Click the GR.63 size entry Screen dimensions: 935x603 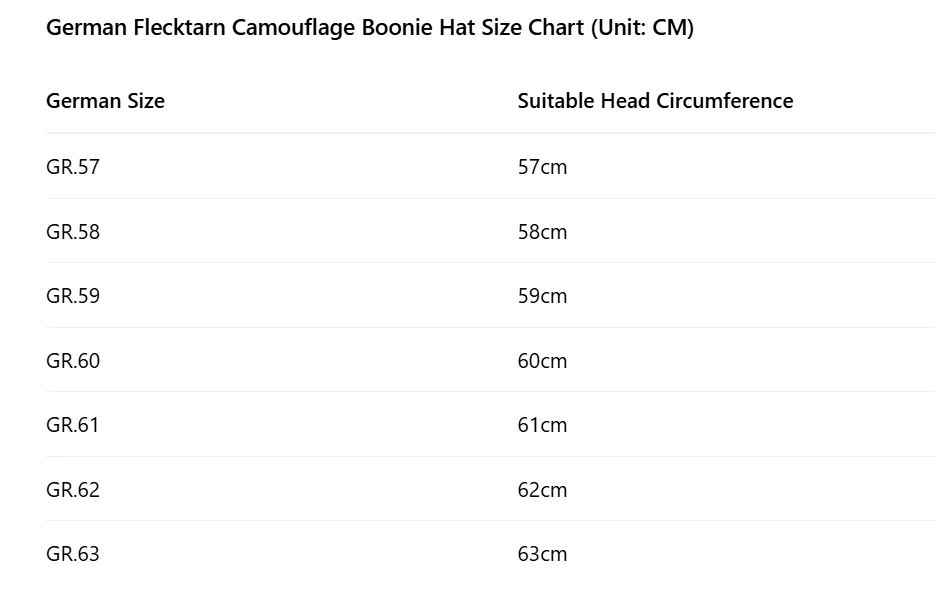coord(73,554)
